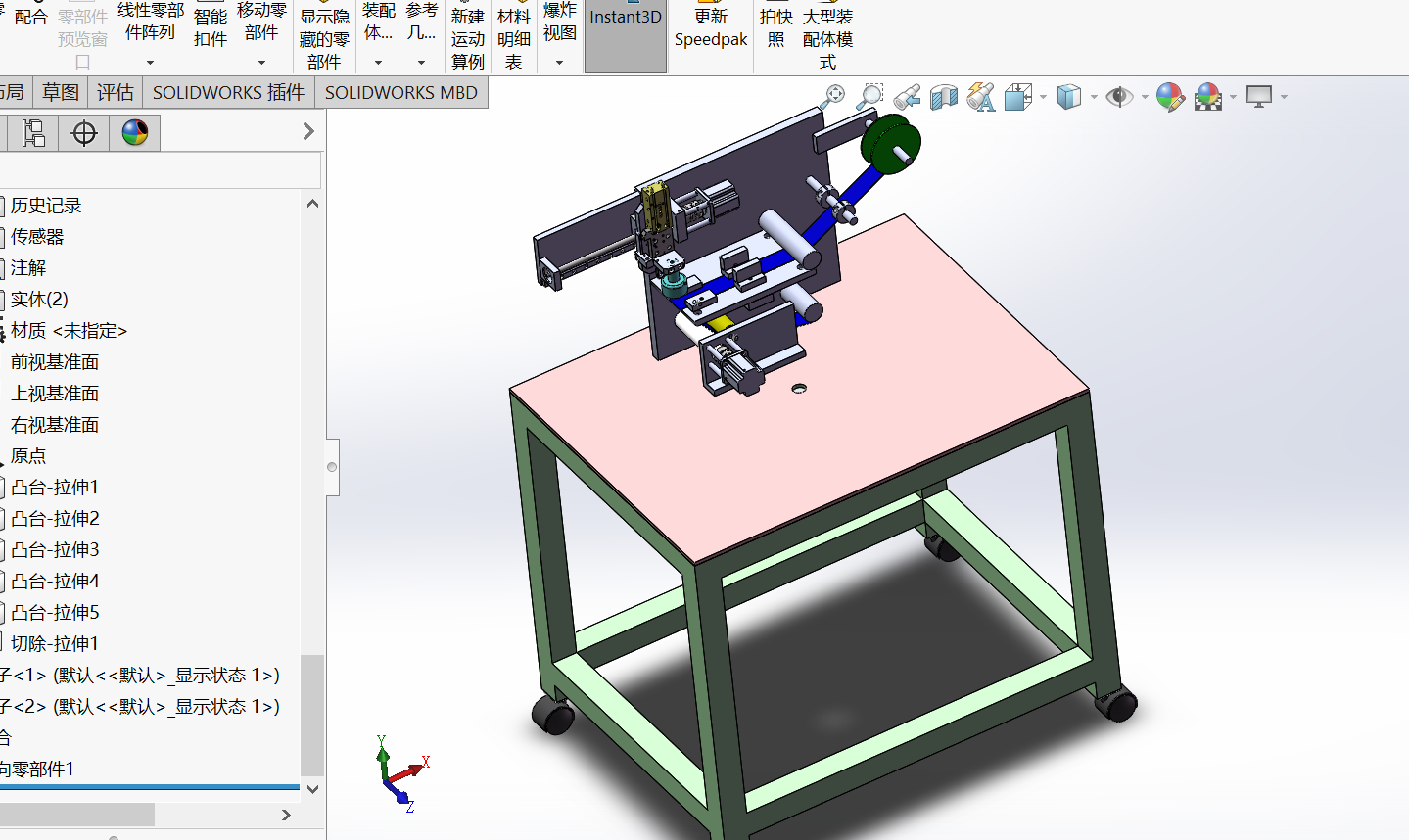Click the 线性零部件阵列 command
The height and width of the screenshot is (840, 1409).
click(150, 22)
